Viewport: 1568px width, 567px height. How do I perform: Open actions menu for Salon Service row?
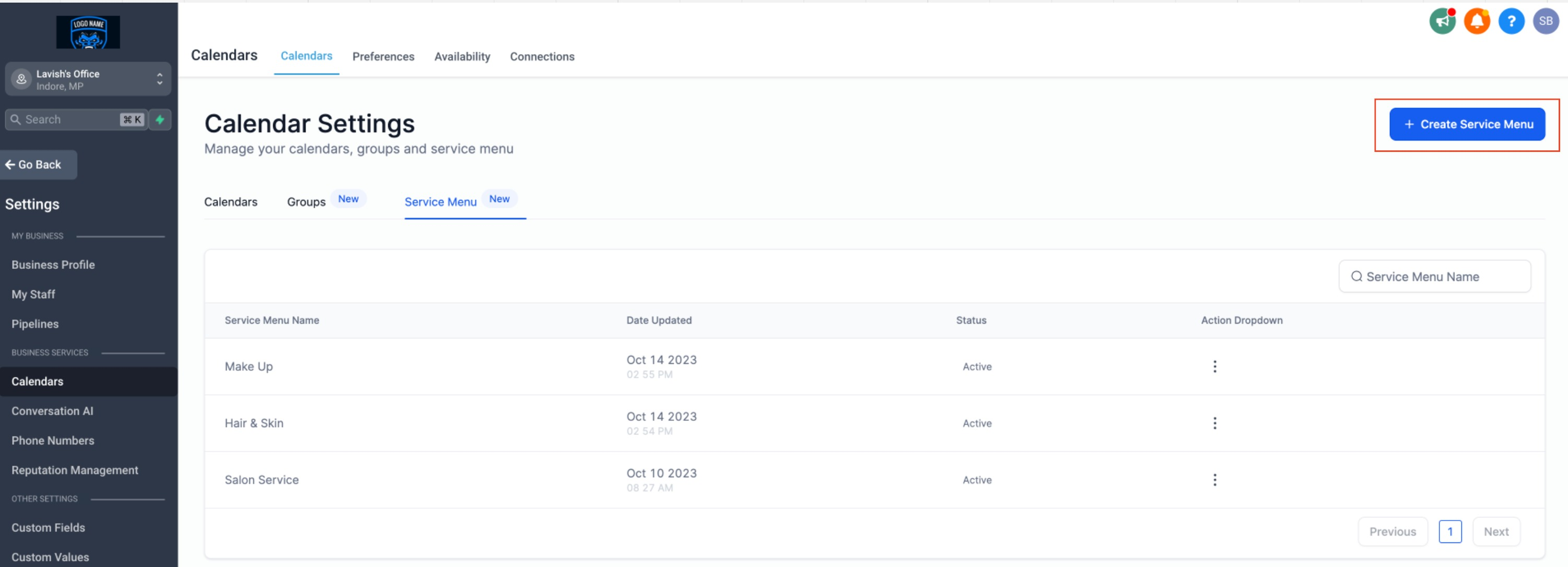1214,479
